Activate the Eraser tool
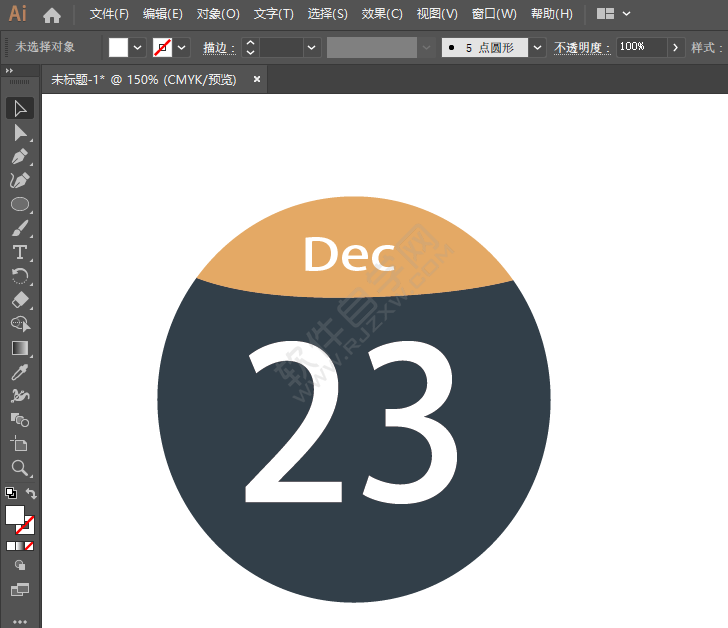728x628 pixels. tap(20, 300)
